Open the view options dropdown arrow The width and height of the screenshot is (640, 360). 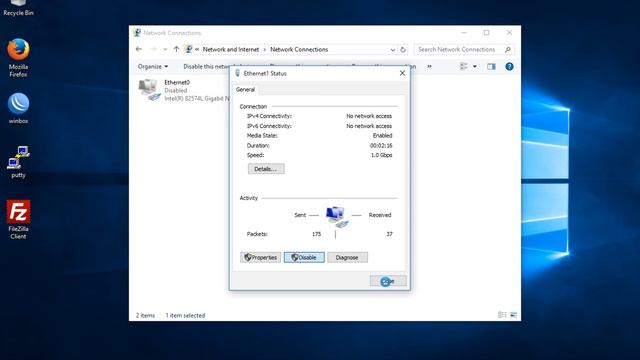tap(475, 67)
